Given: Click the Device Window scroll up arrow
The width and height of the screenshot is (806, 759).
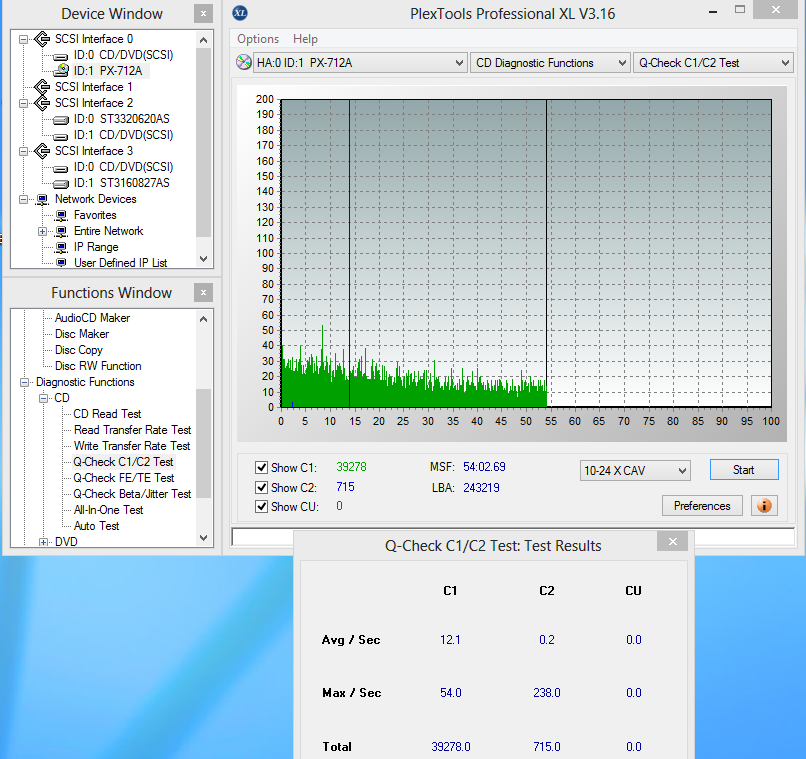Looking at the screenshot, I should [x=204, y=40].
